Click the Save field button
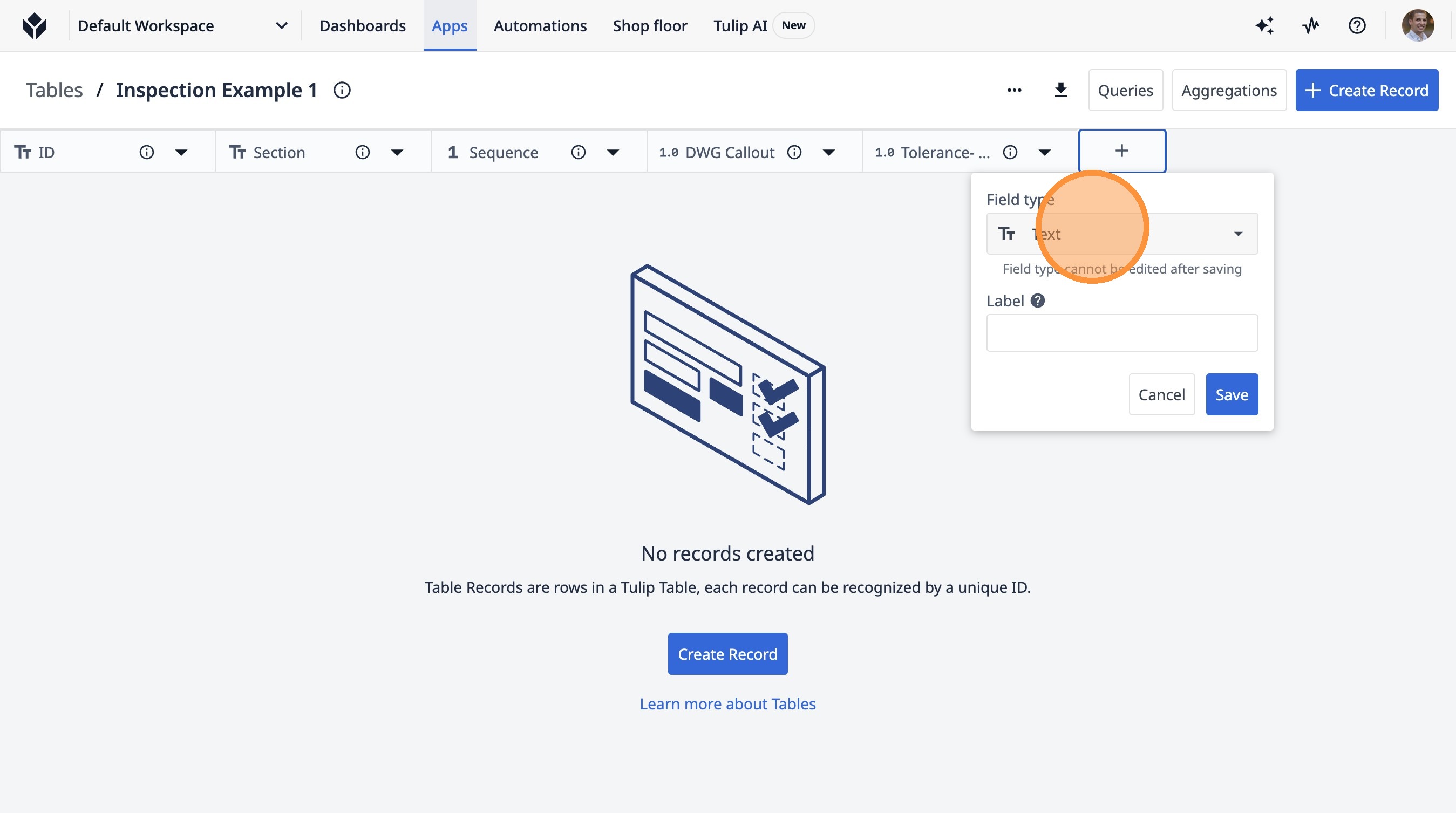The width and height of the screenshot is (1456, 813). [x=1231, y=394]
